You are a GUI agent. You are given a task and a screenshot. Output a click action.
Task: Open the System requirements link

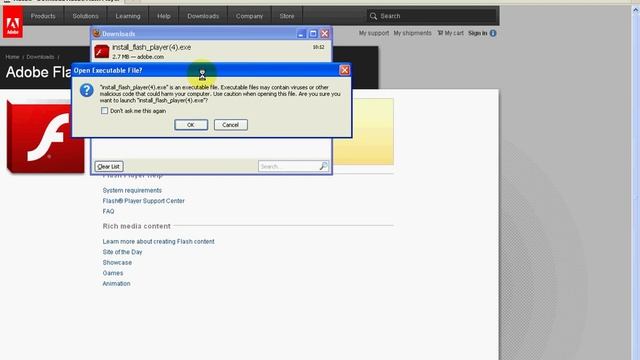point(132,191)
